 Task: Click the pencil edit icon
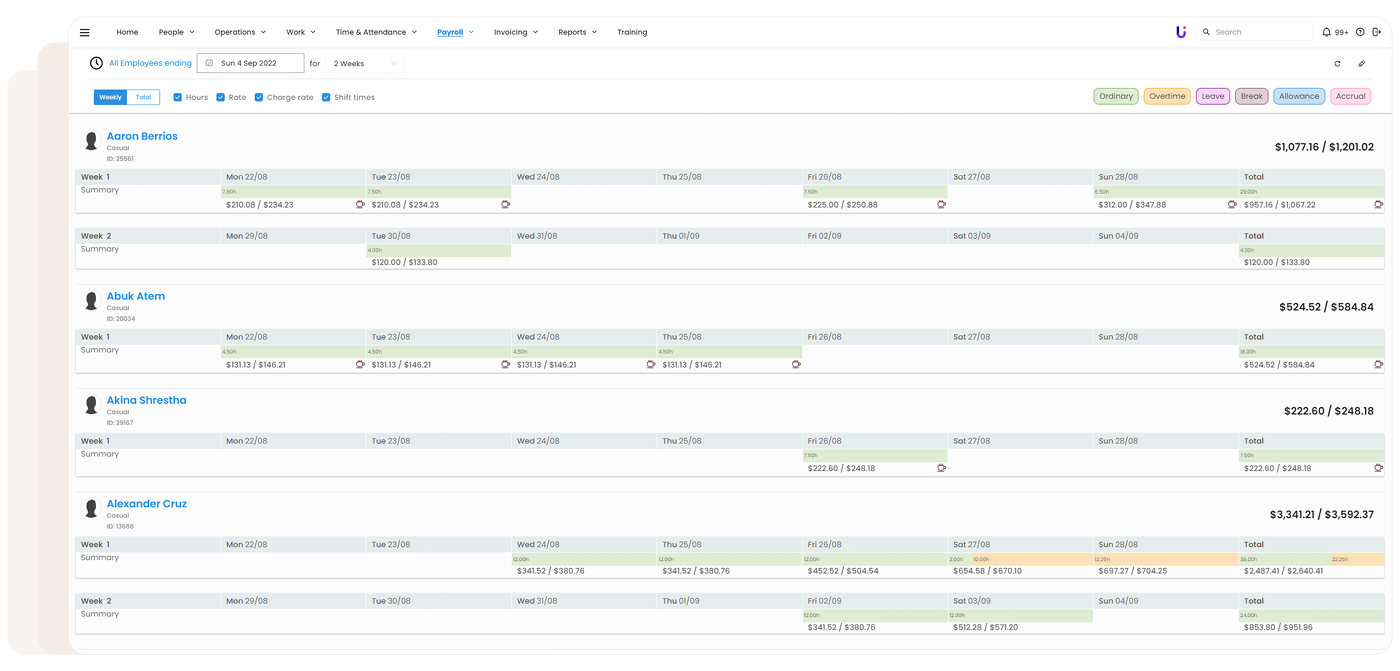[1361, 64]
